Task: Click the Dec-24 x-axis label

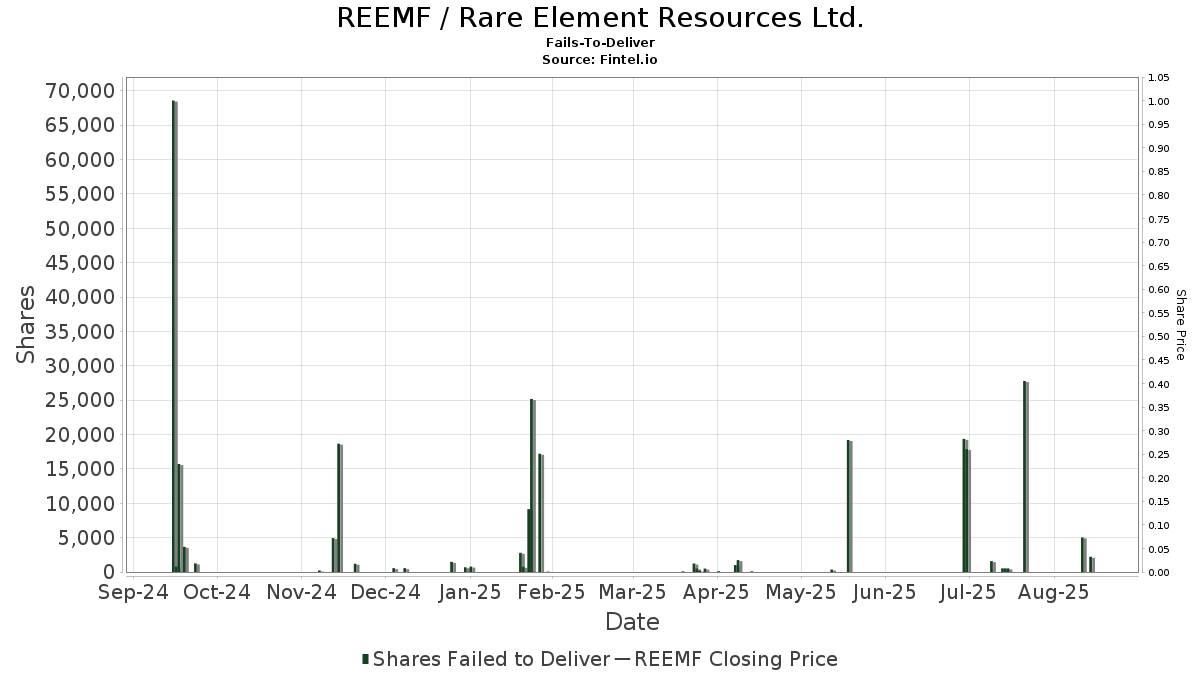Action: coord(386,593)
